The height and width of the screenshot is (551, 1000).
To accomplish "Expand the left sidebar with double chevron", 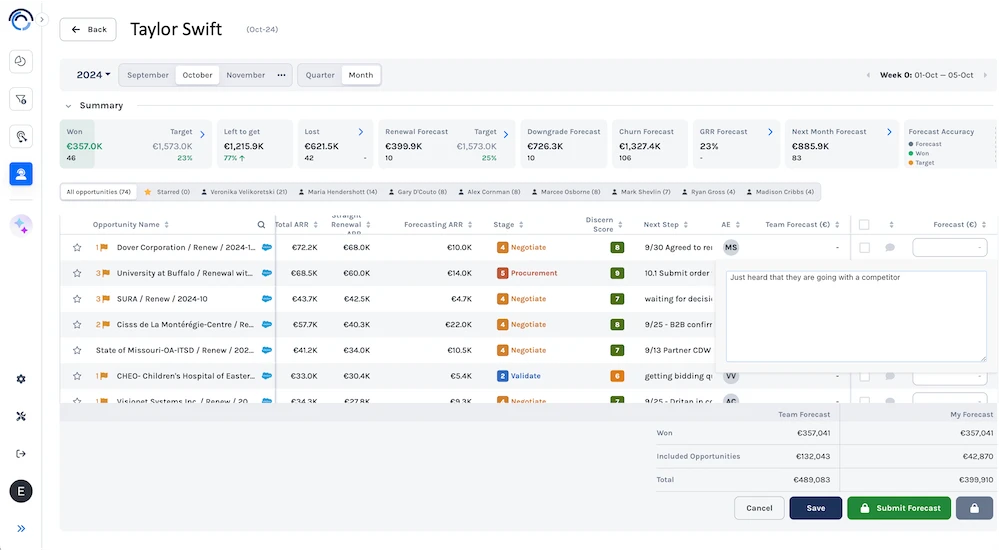I will (x=21, y=528).
